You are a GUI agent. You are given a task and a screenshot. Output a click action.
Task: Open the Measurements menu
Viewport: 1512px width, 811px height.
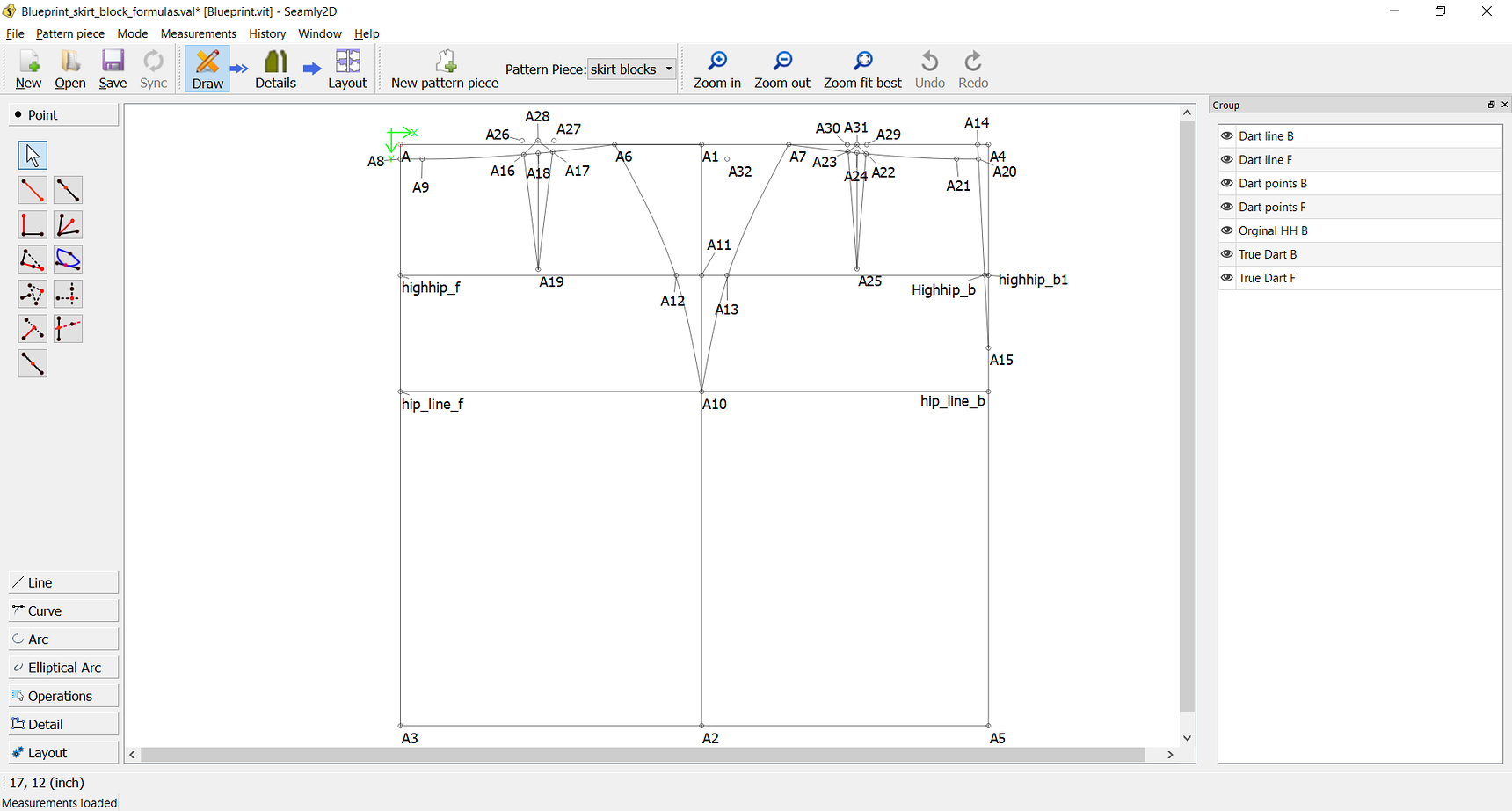pyautogui.click(x=198, y=33)
